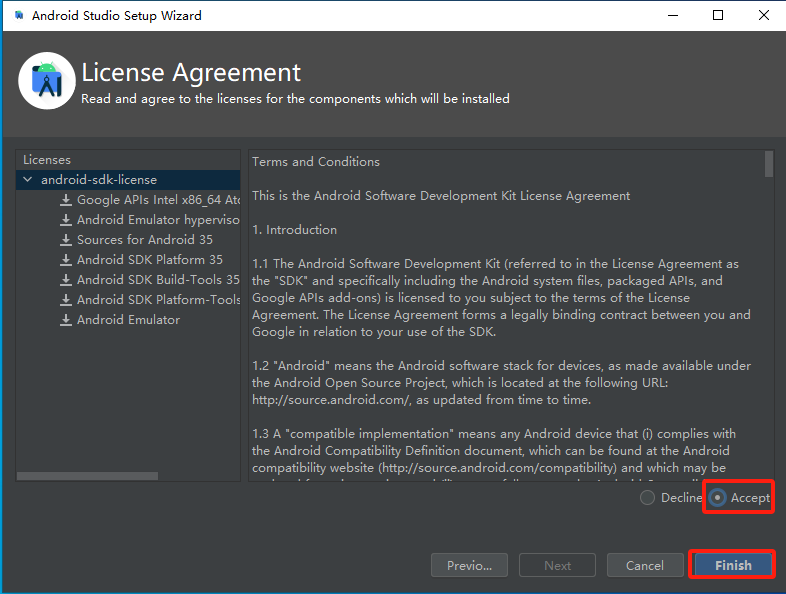
Task: Select the last Android Emulator list item
Action: point(128,320)
